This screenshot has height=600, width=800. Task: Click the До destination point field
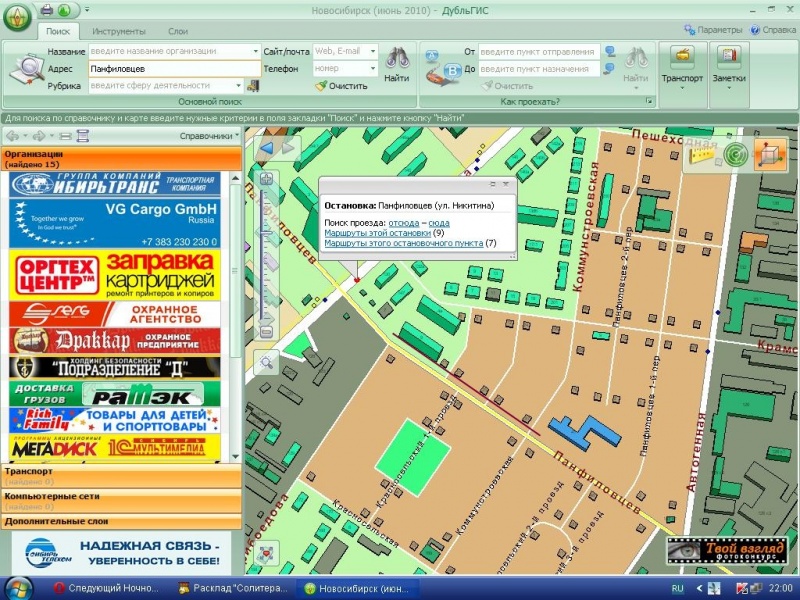(539, 68)
